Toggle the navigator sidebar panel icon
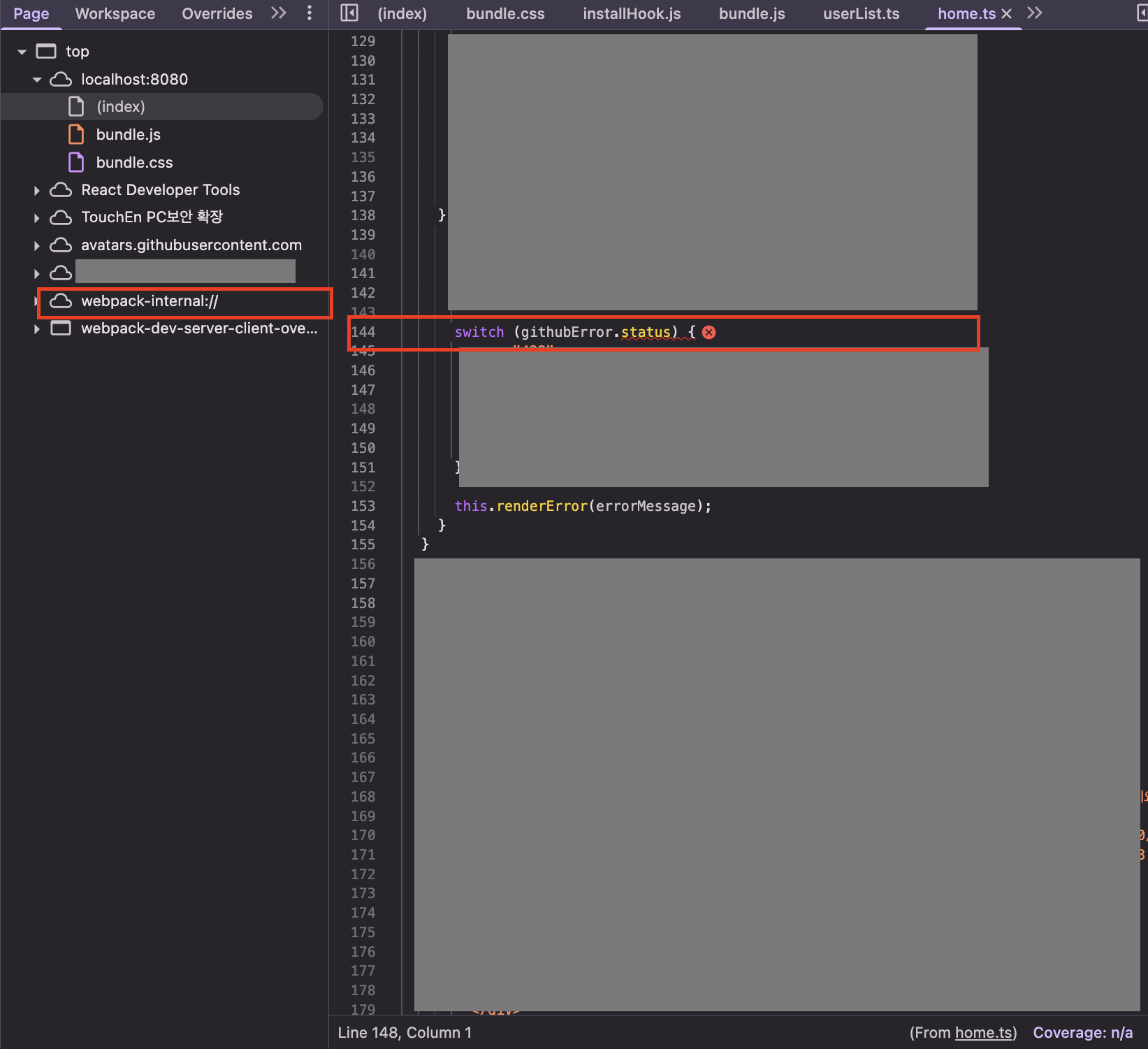This screenshot has width=1148, height=1049. coord(349,13)
